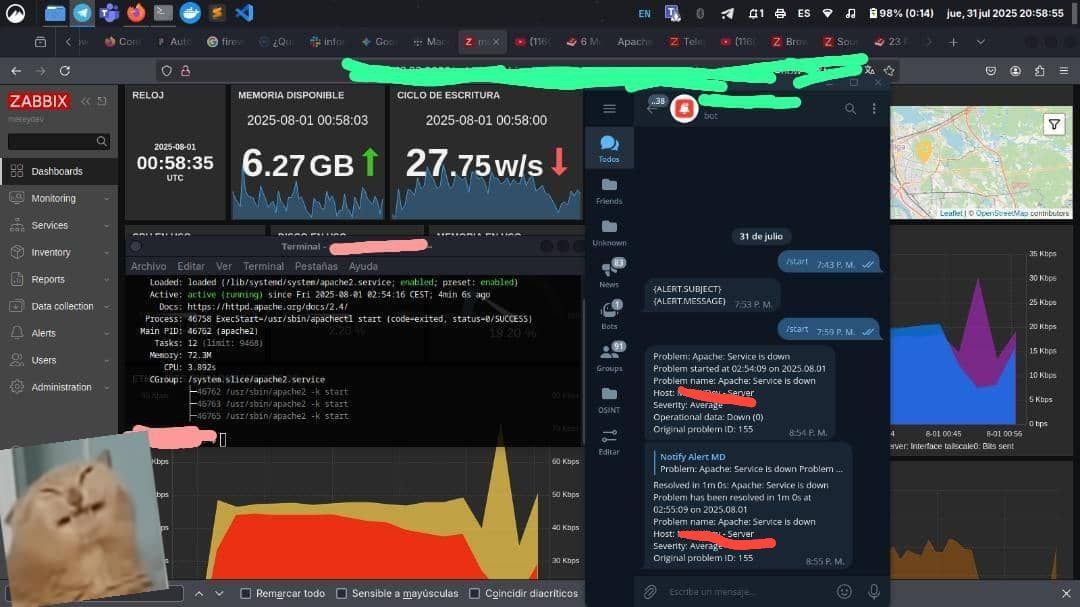Expand the Monitoring section in Zabbix

(x=59, y=198)
